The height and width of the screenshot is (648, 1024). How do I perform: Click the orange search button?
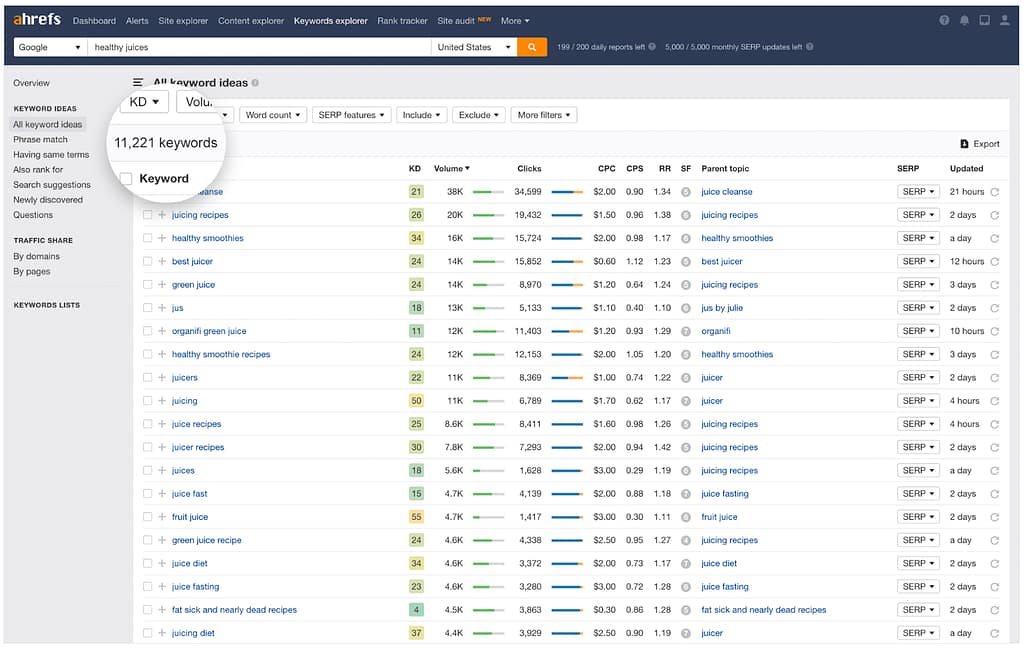point(532,47)
